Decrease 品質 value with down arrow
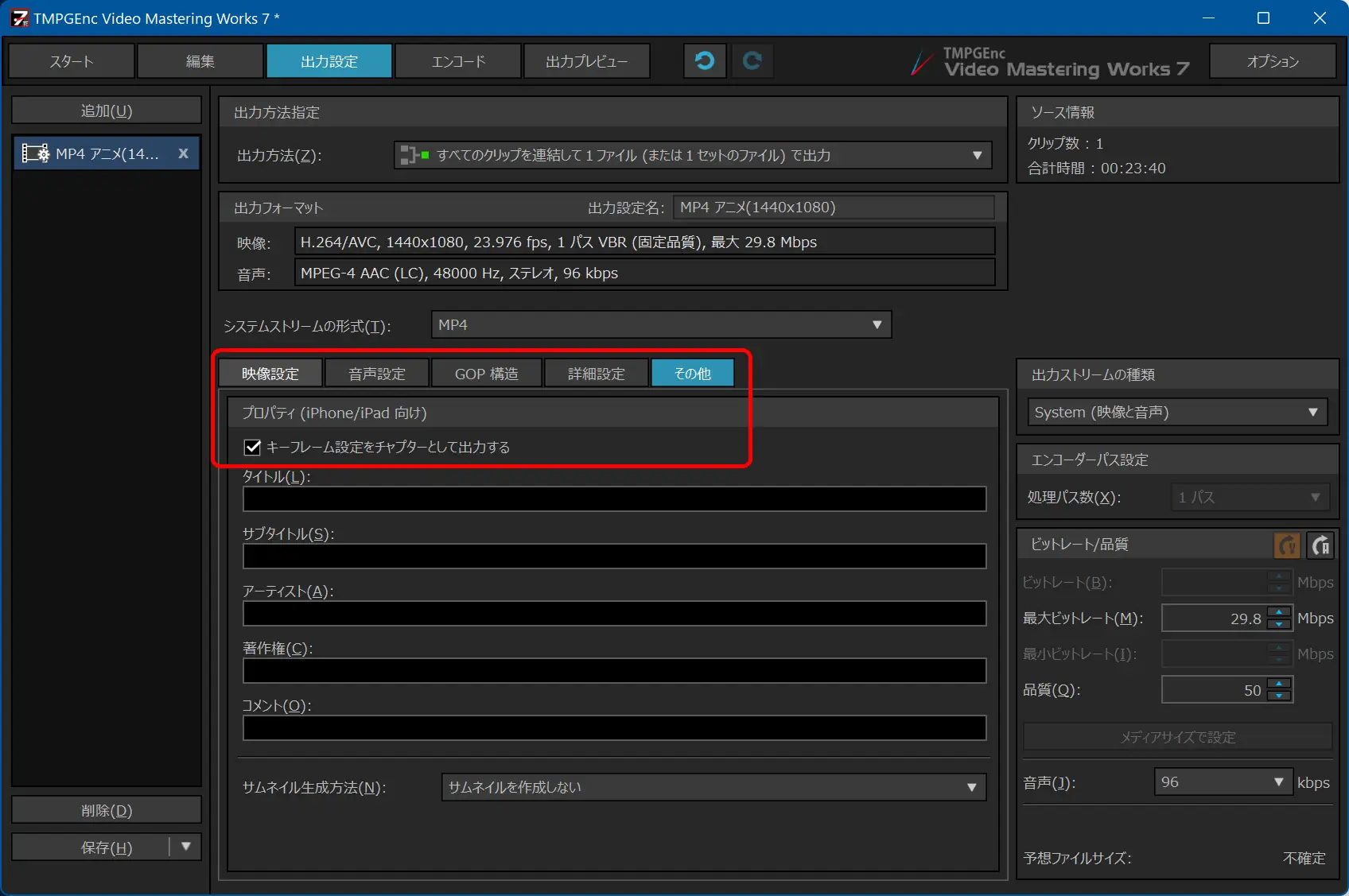 point(1279,696)
